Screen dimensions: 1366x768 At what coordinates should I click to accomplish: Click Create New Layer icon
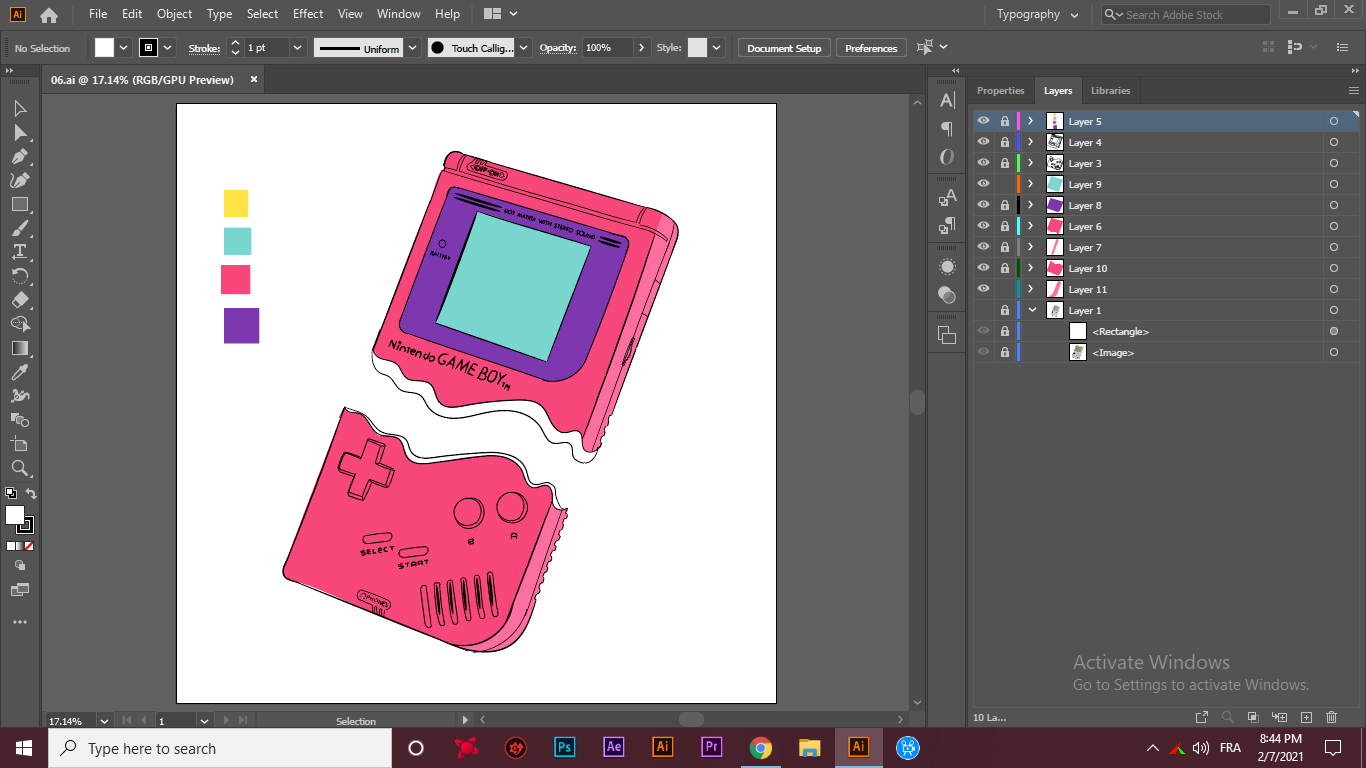[x=1306, y=717]
